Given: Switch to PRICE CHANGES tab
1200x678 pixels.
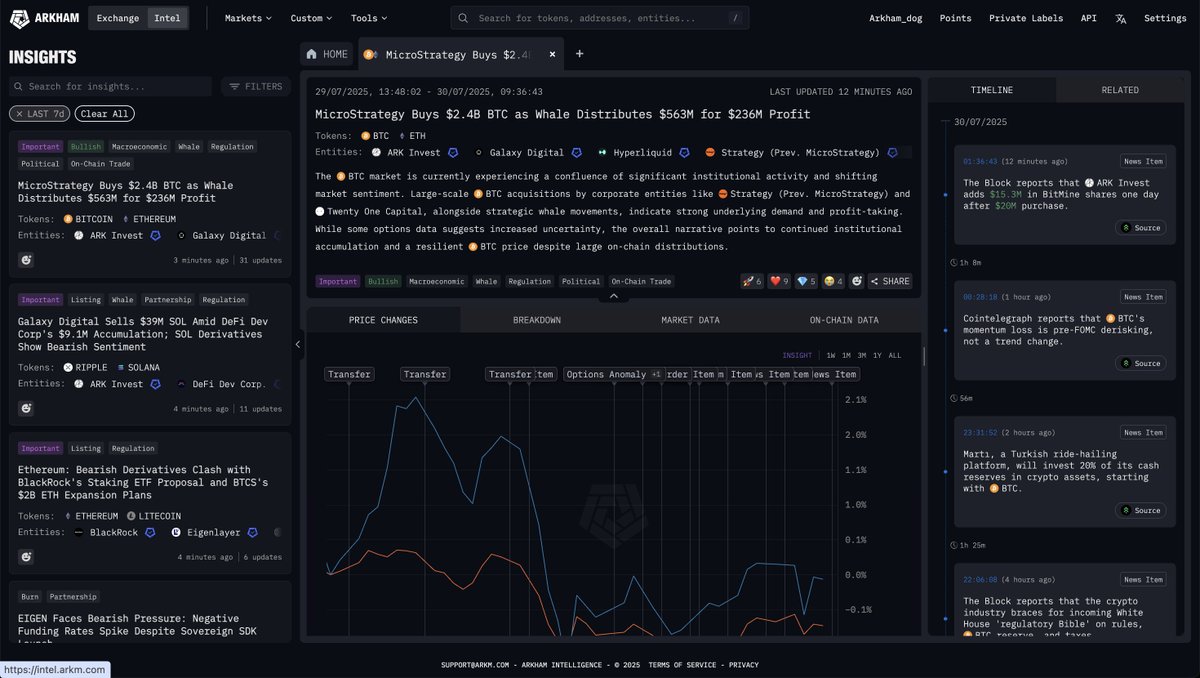Looking at the screenshot, I should (x=383, y=320).
